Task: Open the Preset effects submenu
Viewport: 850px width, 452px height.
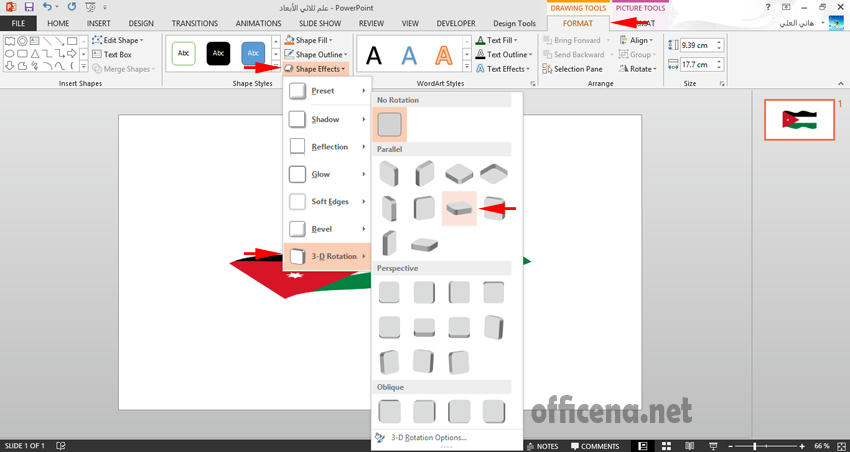Action: coord(327,91)
